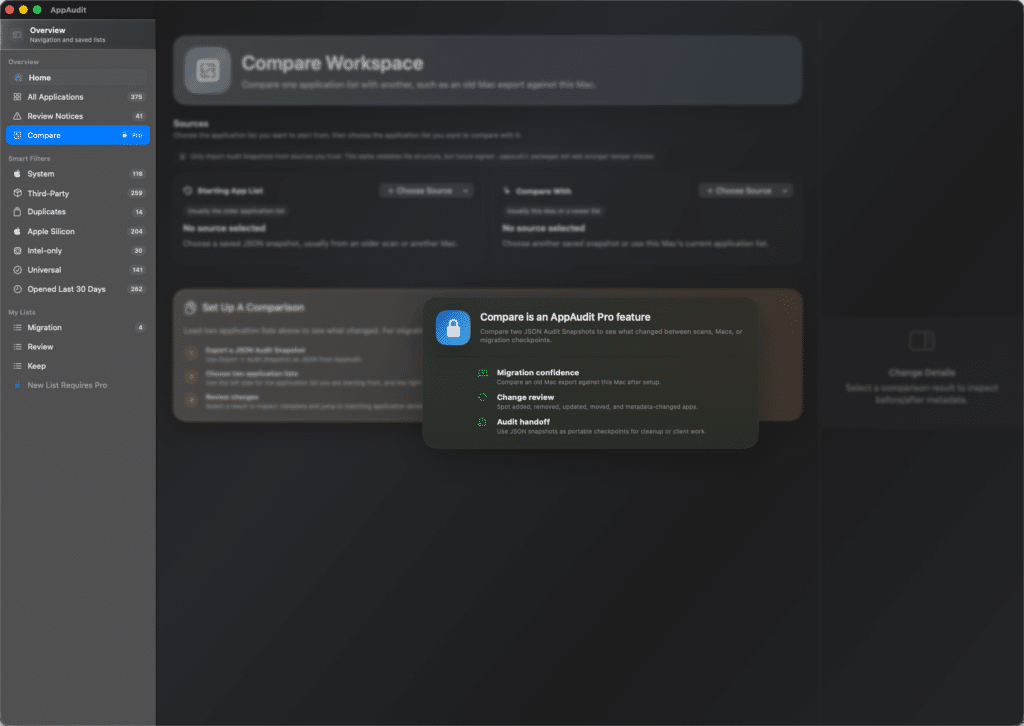This screenshot has height=726, width=1024.
Task: Click the 4 count next to Migration
Action: tap(140, 328)
